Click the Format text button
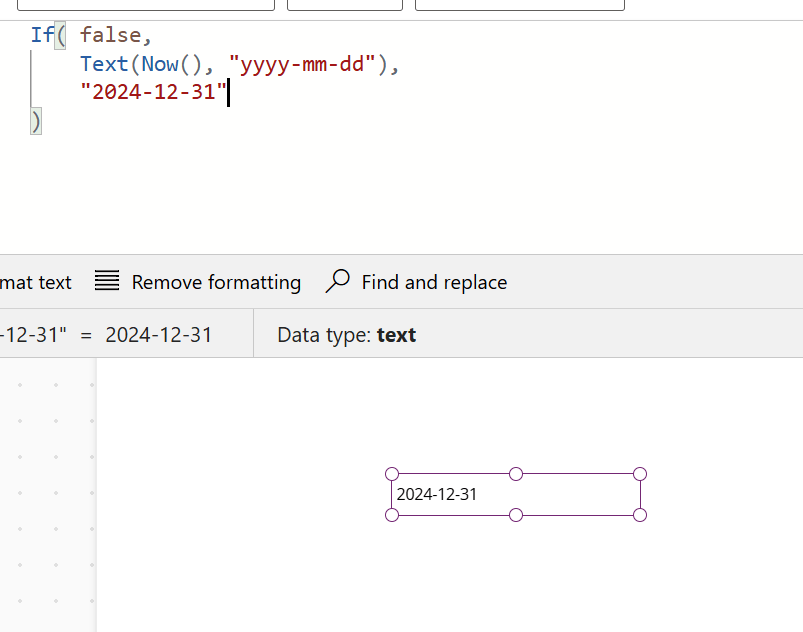The width and height of the screenshot is (803, 632). coord(36,282)
